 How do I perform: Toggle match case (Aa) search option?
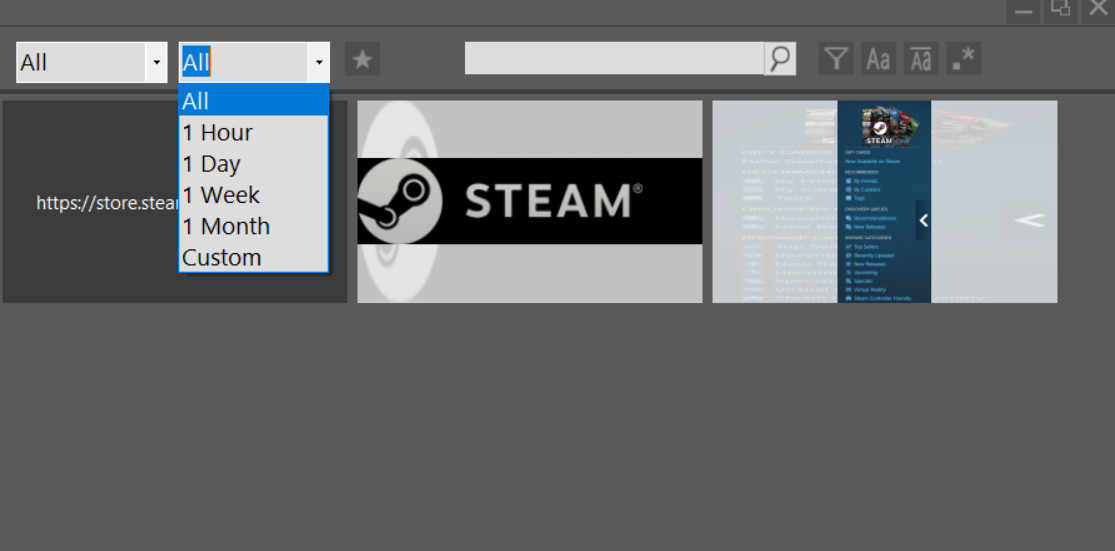[878, 59]
